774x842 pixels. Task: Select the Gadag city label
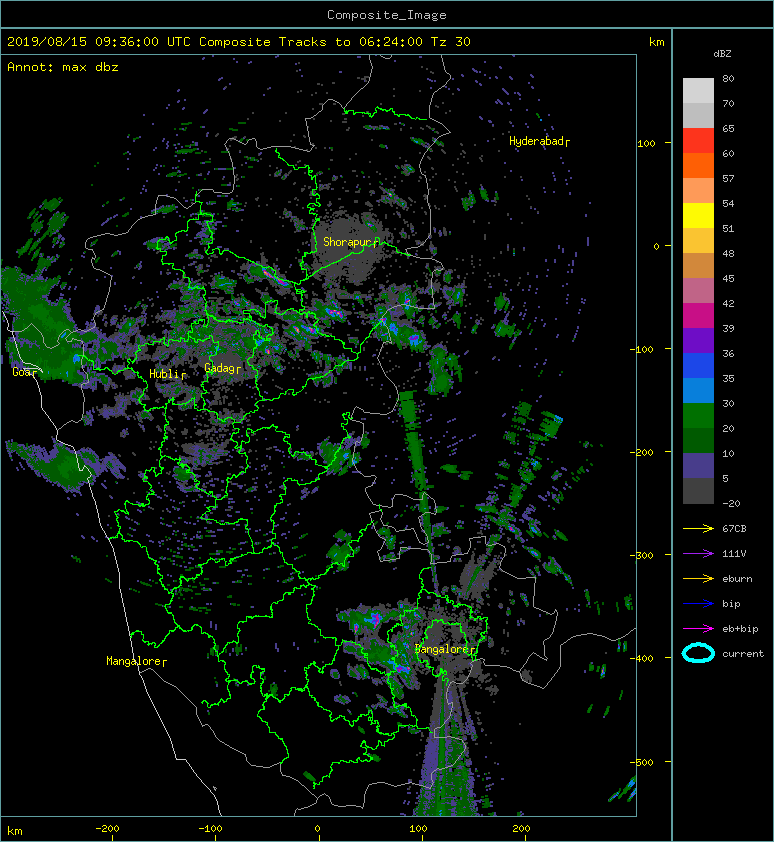click(222, 368)
